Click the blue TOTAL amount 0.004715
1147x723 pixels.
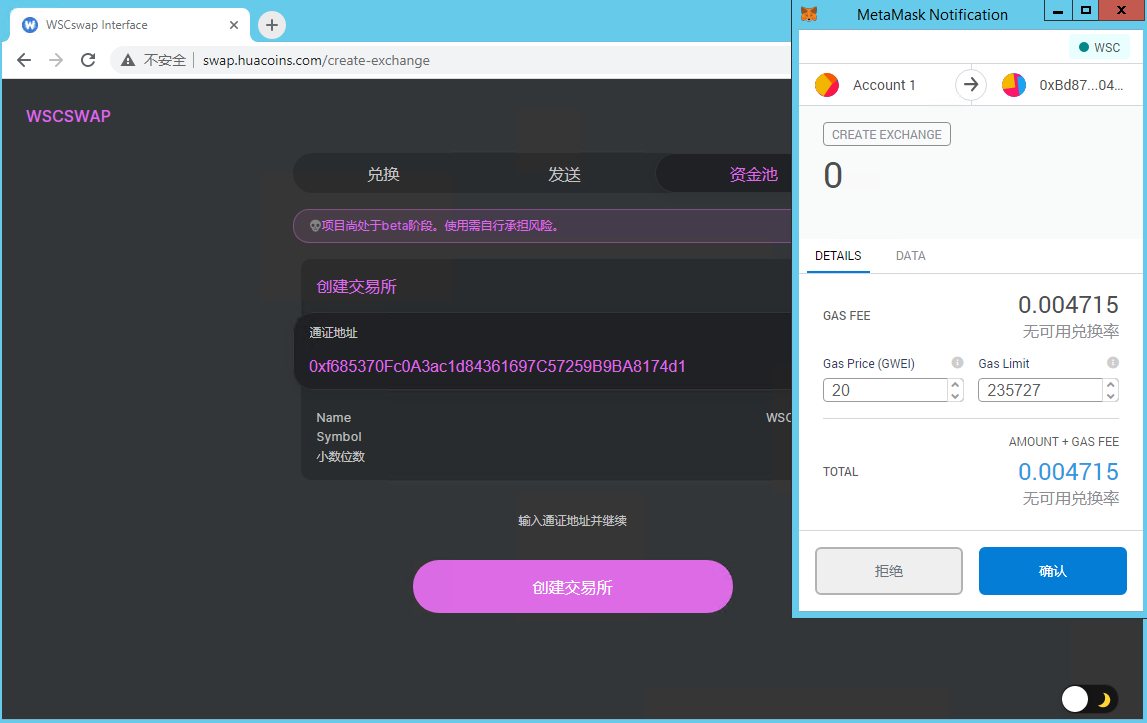pos(1068,471)
